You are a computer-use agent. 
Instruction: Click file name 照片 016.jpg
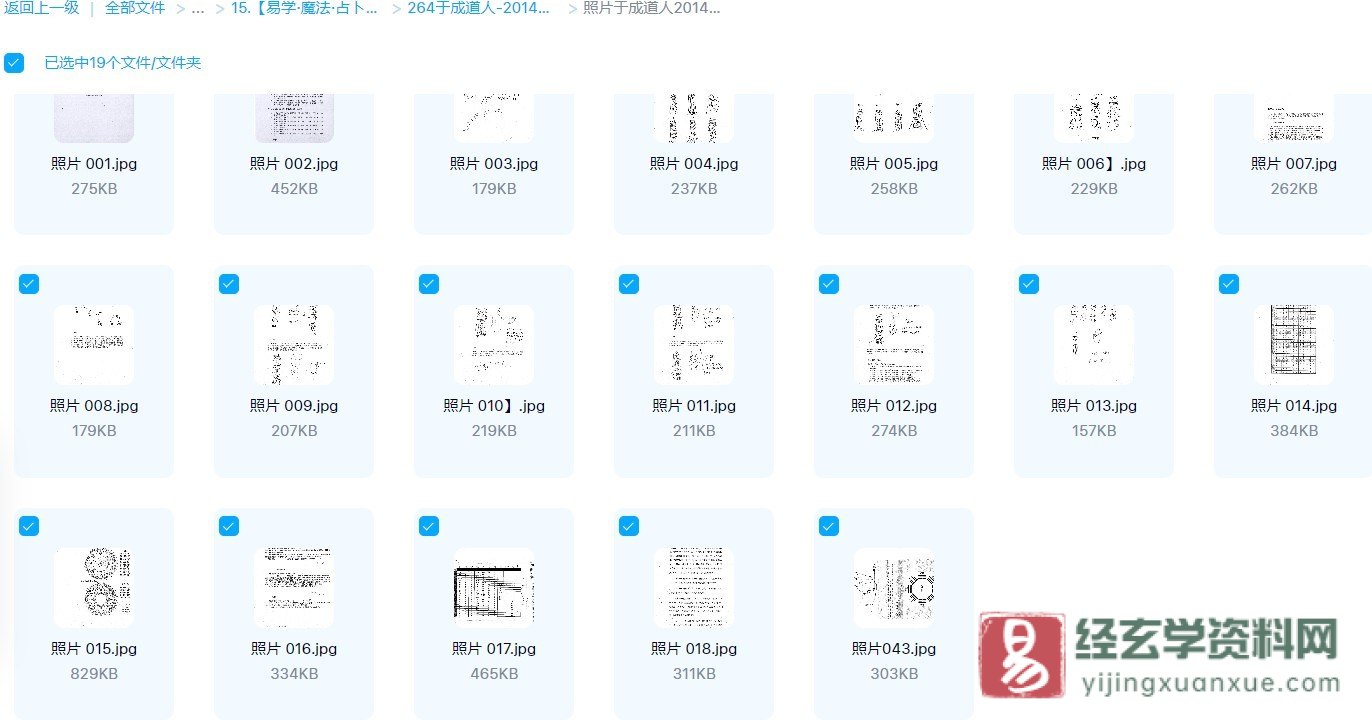point(294,649)
